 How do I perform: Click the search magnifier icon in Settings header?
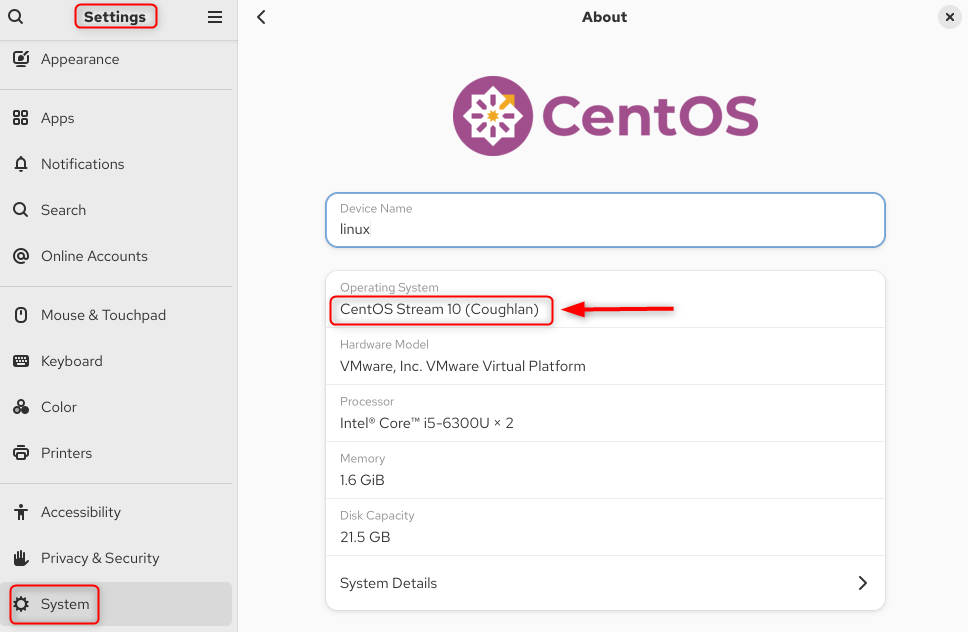[15, 17]
